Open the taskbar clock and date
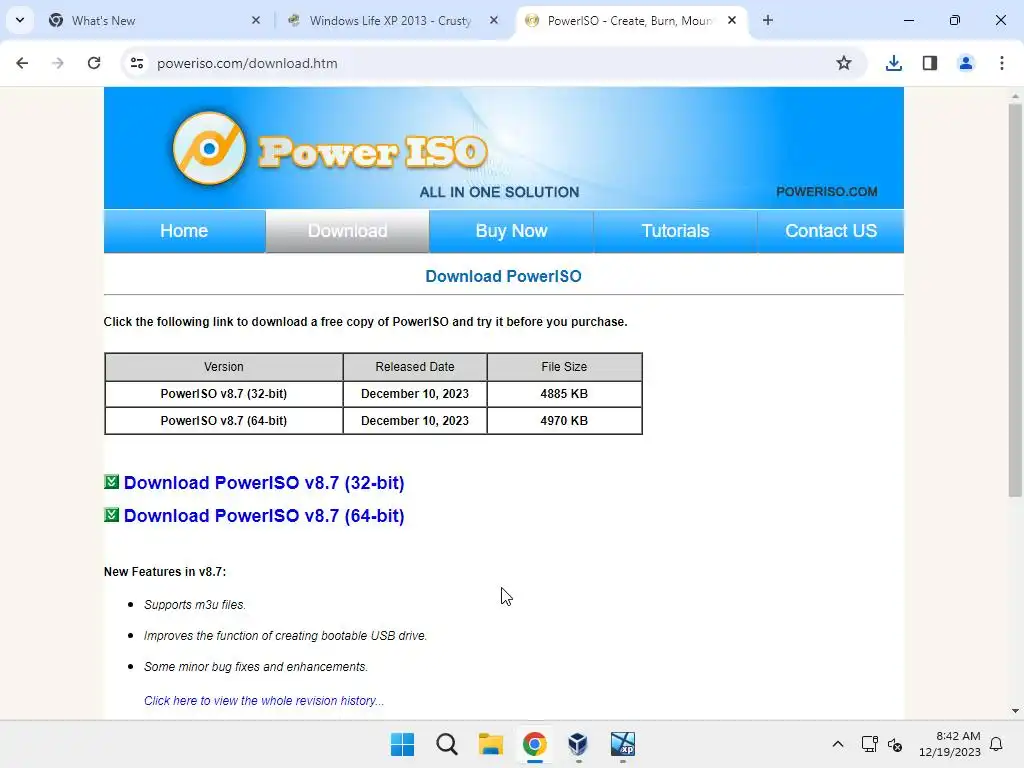1024x768 pixels. 950,744
